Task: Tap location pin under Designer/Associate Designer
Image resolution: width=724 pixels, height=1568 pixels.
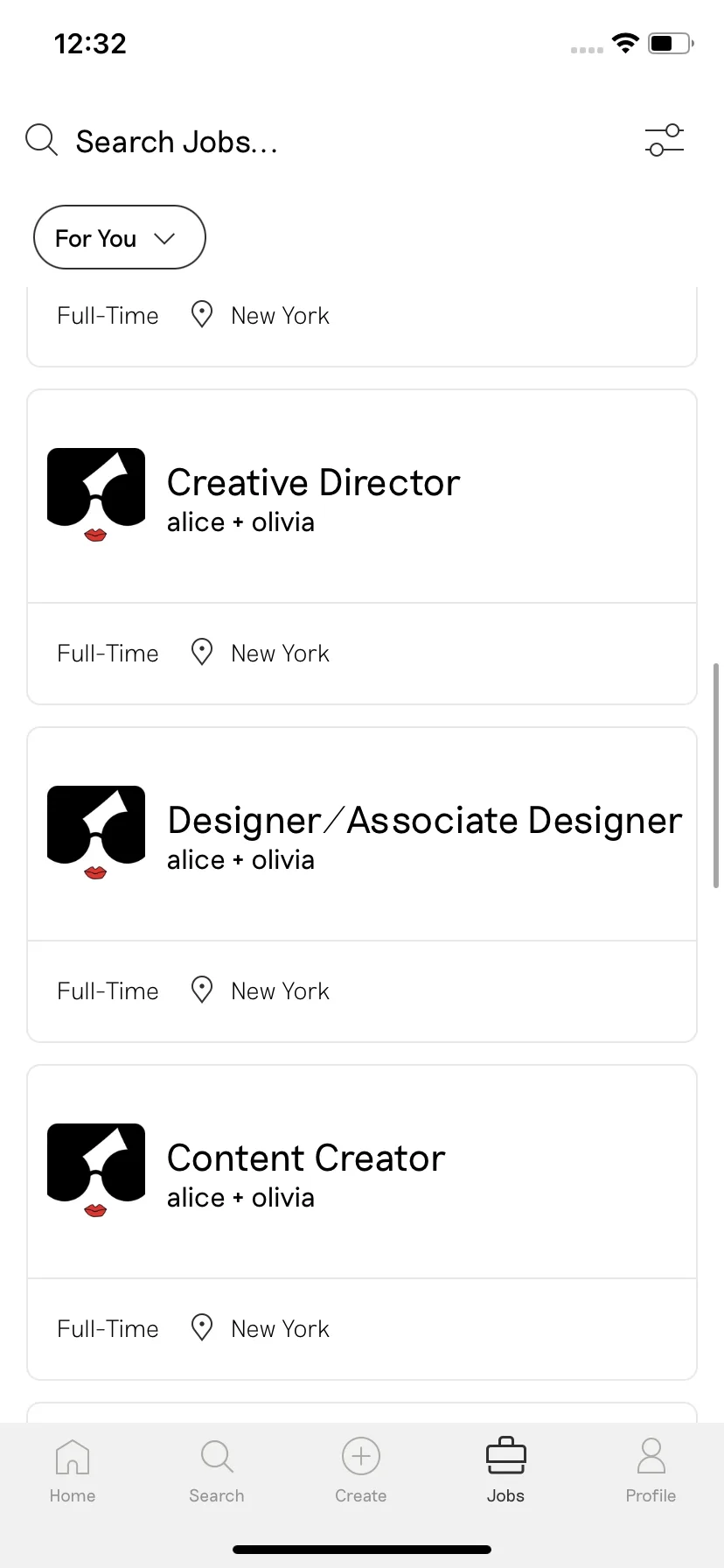Action: click(202, 990)
